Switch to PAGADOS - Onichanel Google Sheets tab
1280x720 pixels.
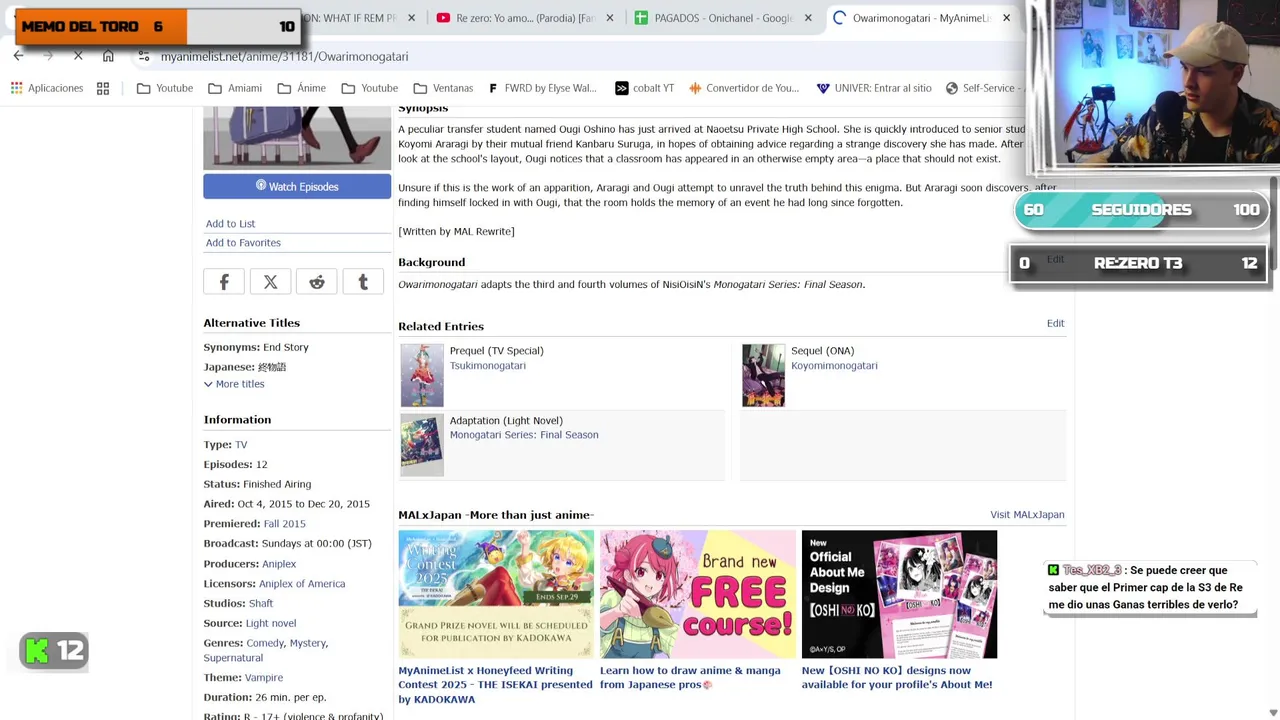pos(725,18)
